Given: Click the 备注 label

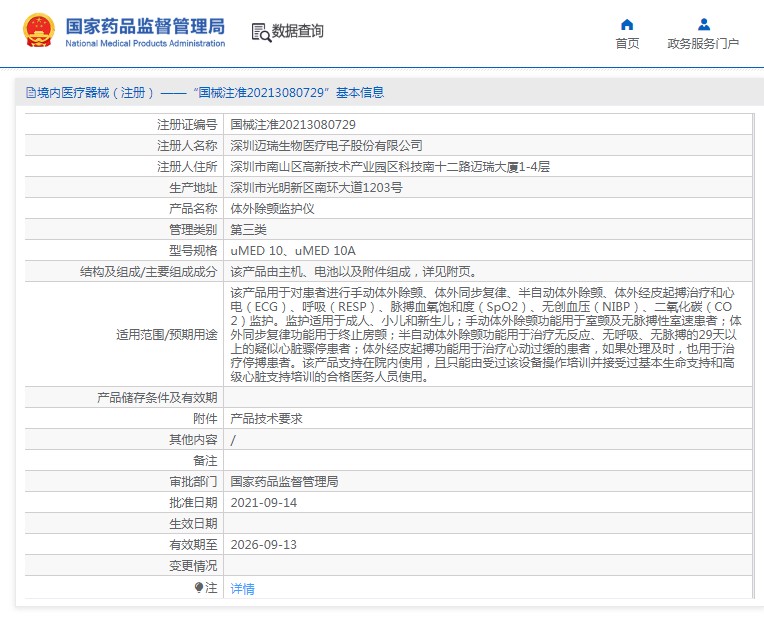Looking at the screenshot, I should point(205,461).
